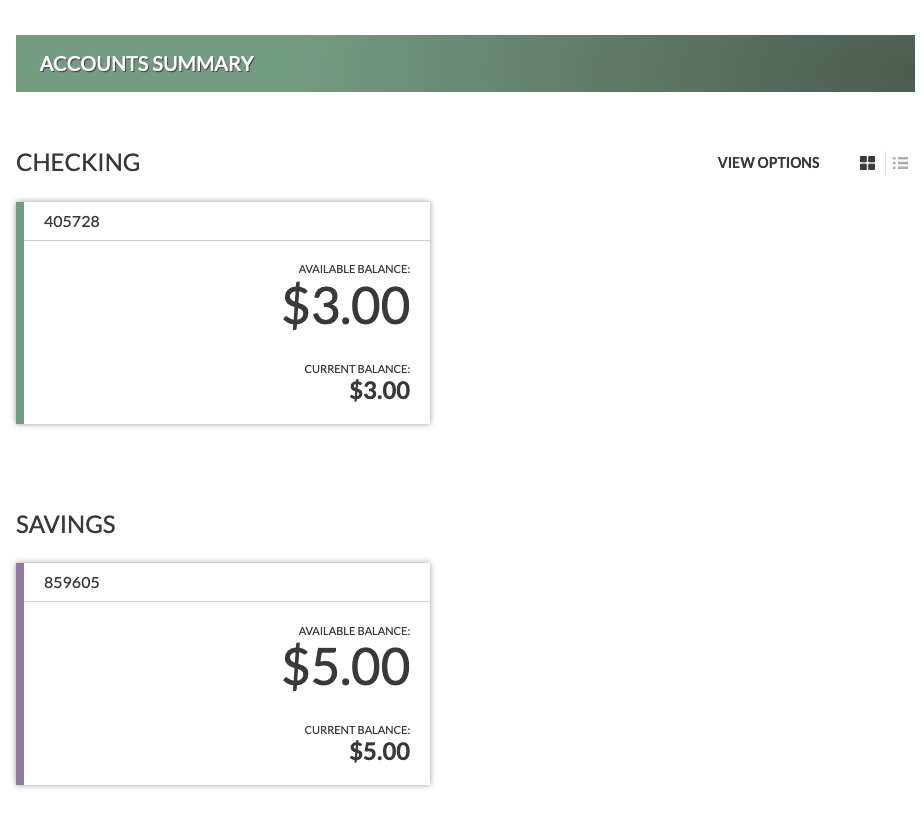
Task: Click the ACCOUNTS SUMMARY header
Action: pyautogui.click(x=146, y=64)
